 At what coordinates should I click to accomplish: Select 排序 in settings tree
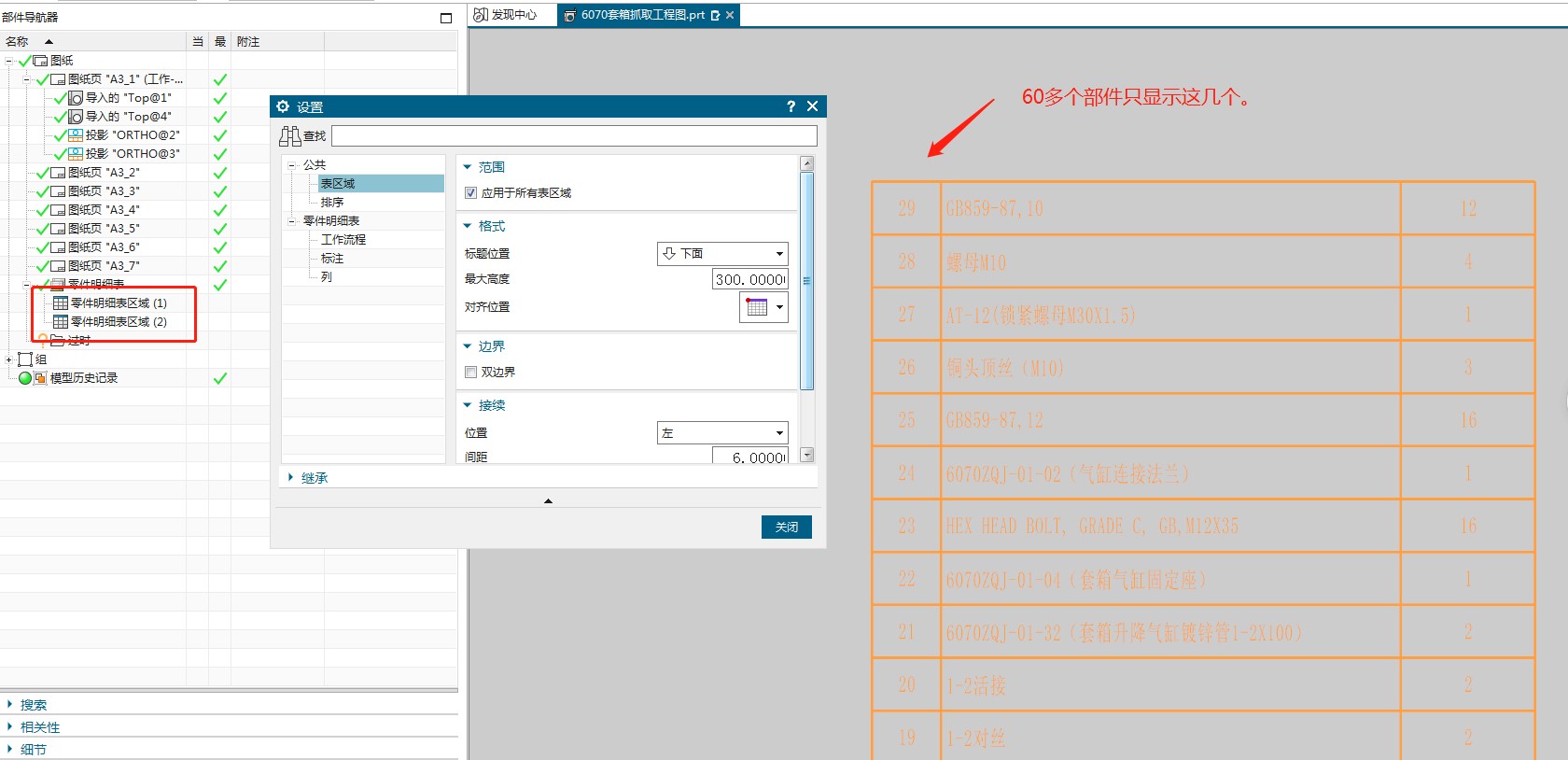tap(332, 203)
